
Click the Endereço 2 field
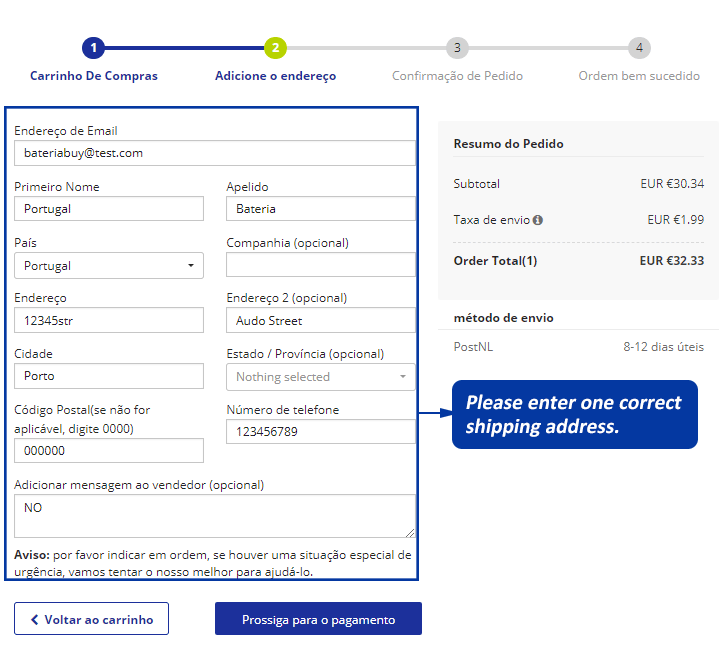coord(321,321)
